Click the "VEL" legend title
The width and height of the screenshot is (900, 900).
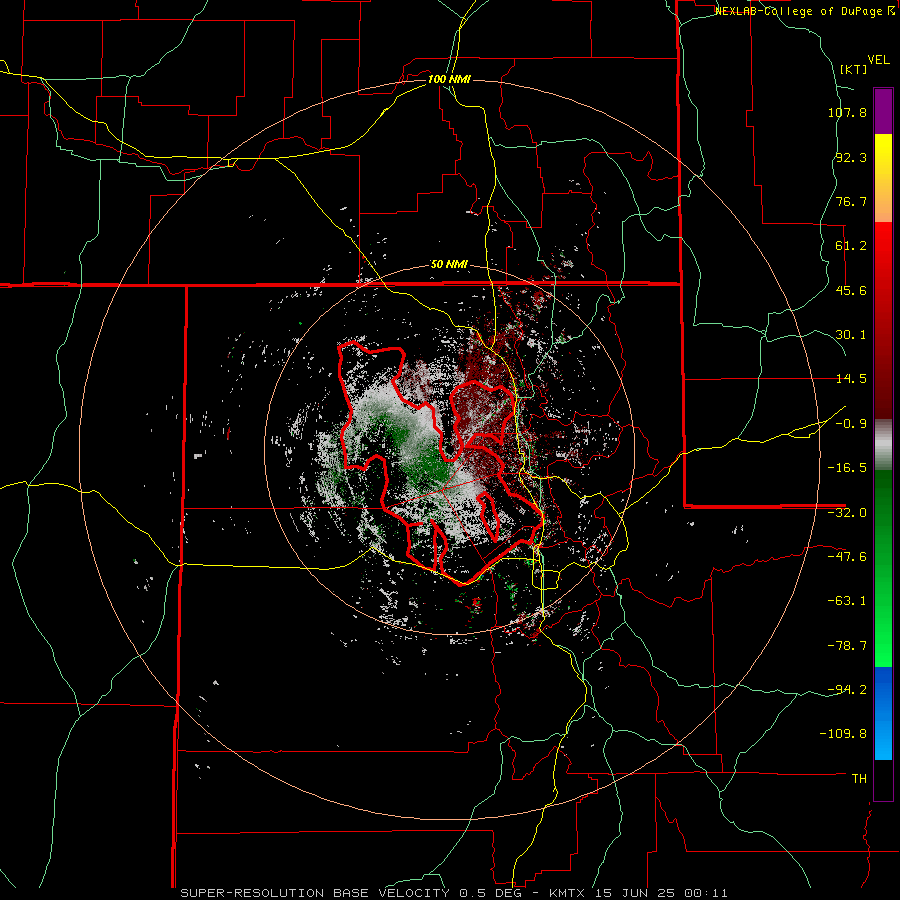878,60
